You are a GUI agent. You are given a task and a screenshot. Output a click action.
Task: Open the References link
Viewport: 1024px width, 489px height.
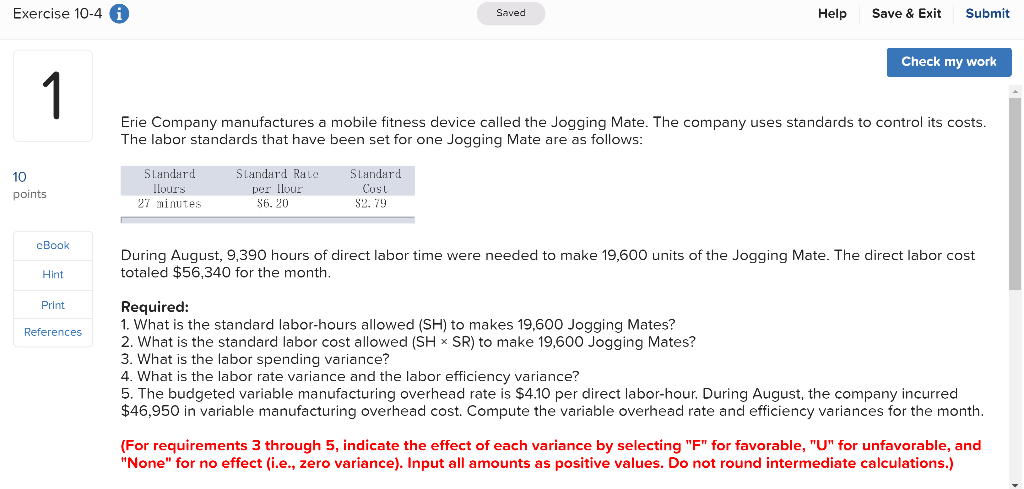coord(53,332)
